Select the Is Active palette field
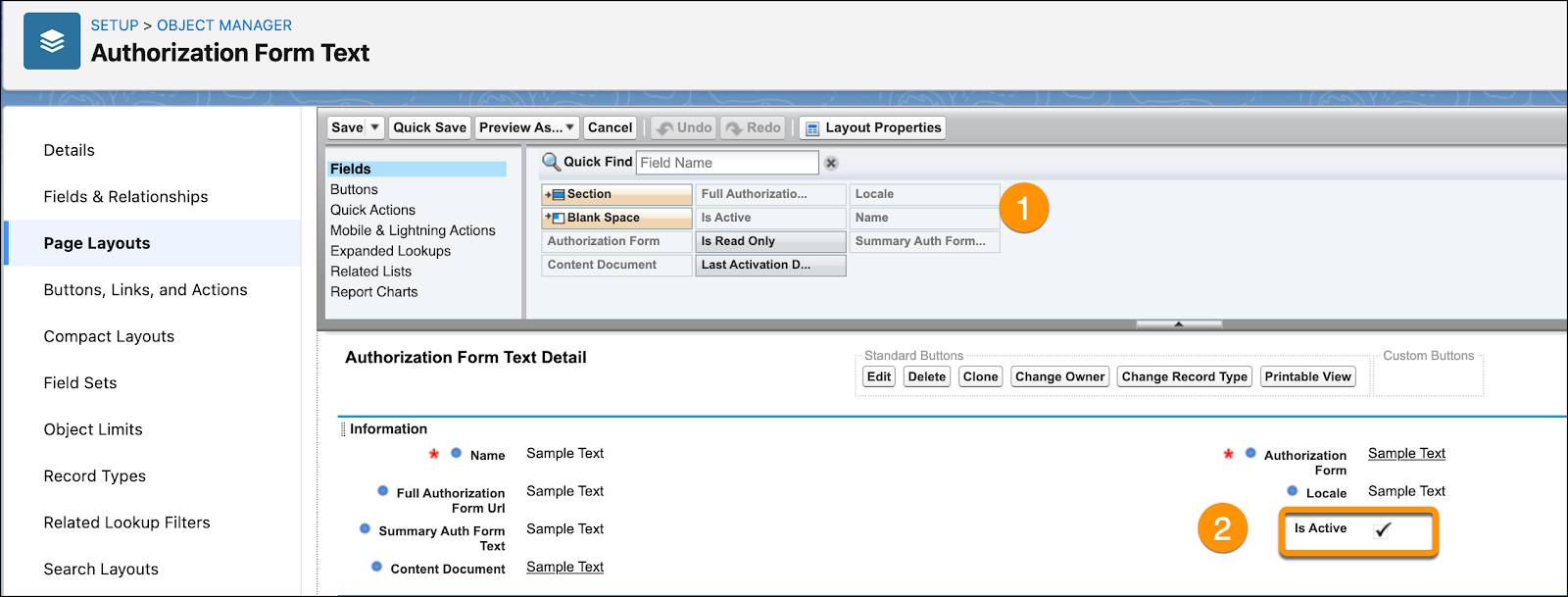1568x597 pixels. click(x=770, y=218)
